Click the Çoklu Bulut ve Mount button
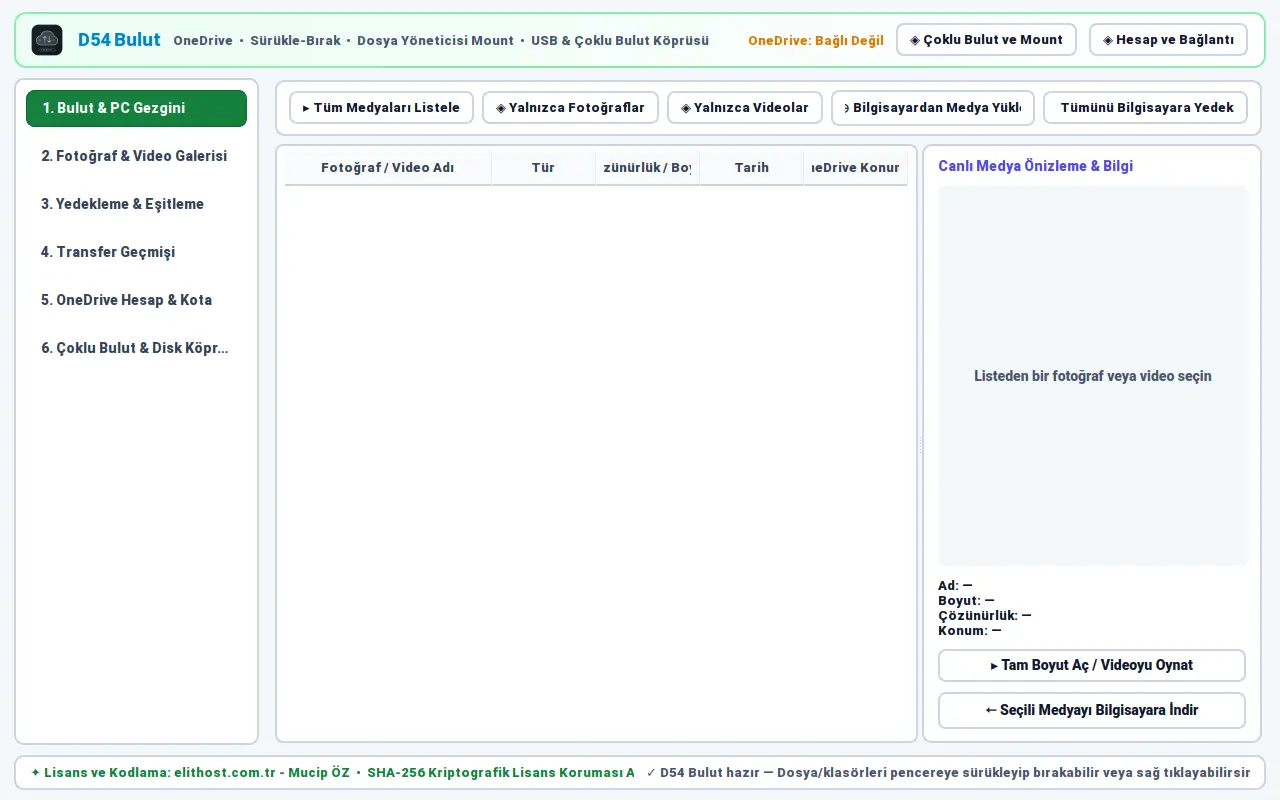 coord(986,40)
